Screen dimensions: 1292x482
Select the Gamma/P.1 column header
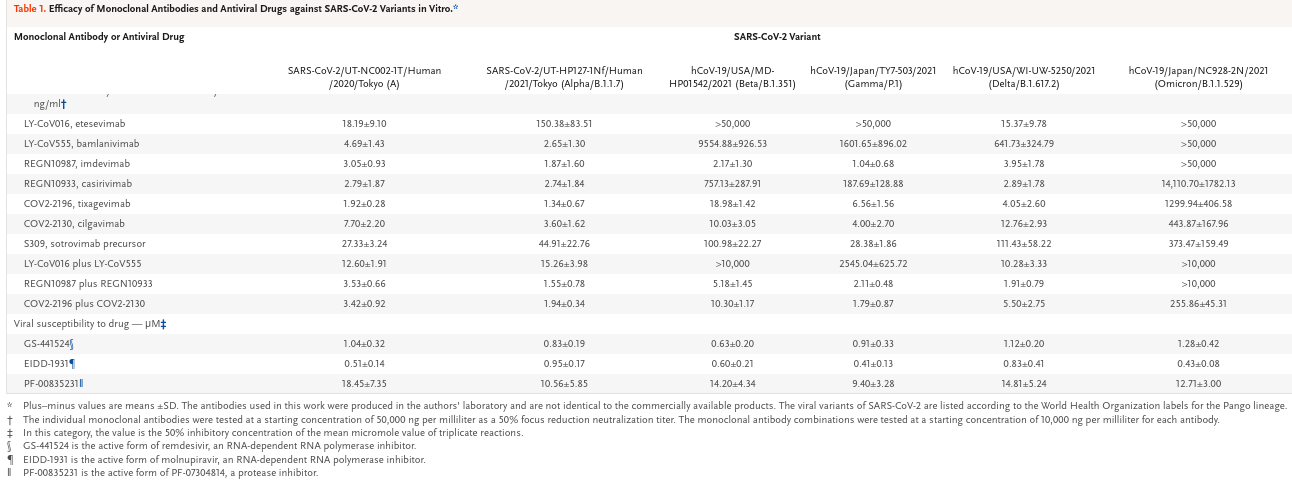[x=873, y=77]
